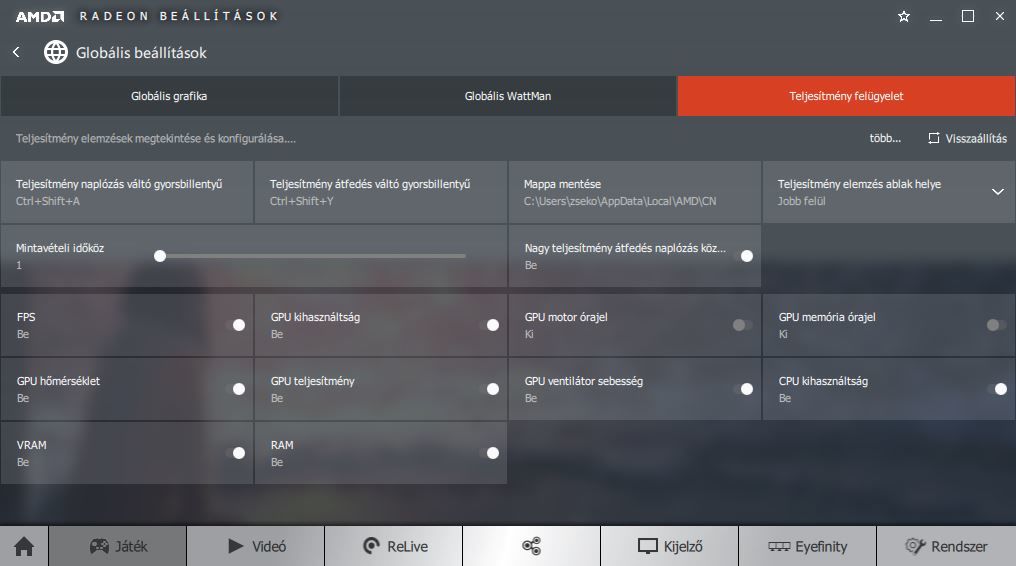Screen dimensions: 1016x566
Task: Toggle GPU hőmérséklet switch
Action: [x=235, y=389]
